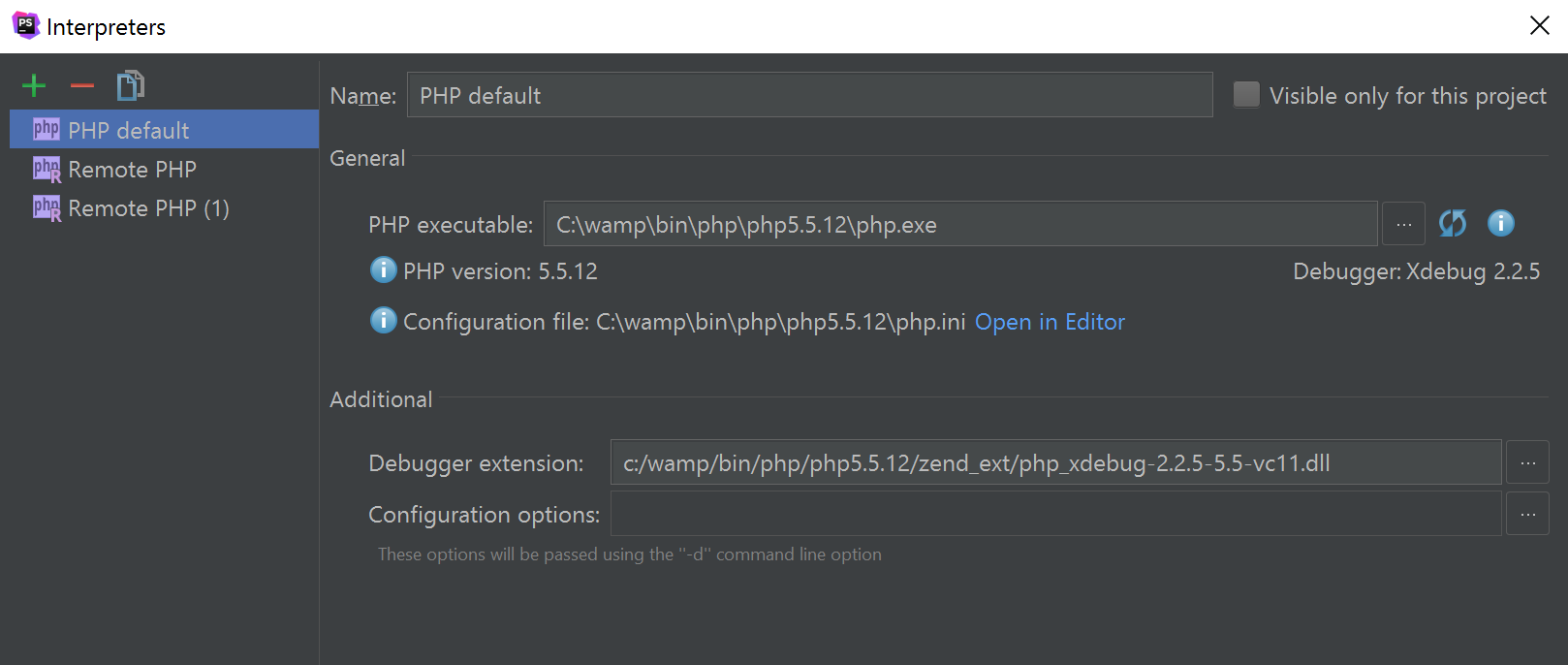Viewport: 1568px width, 665px height.
Task: Click the Debugger extension path field
Action: tap(1056, 462)
